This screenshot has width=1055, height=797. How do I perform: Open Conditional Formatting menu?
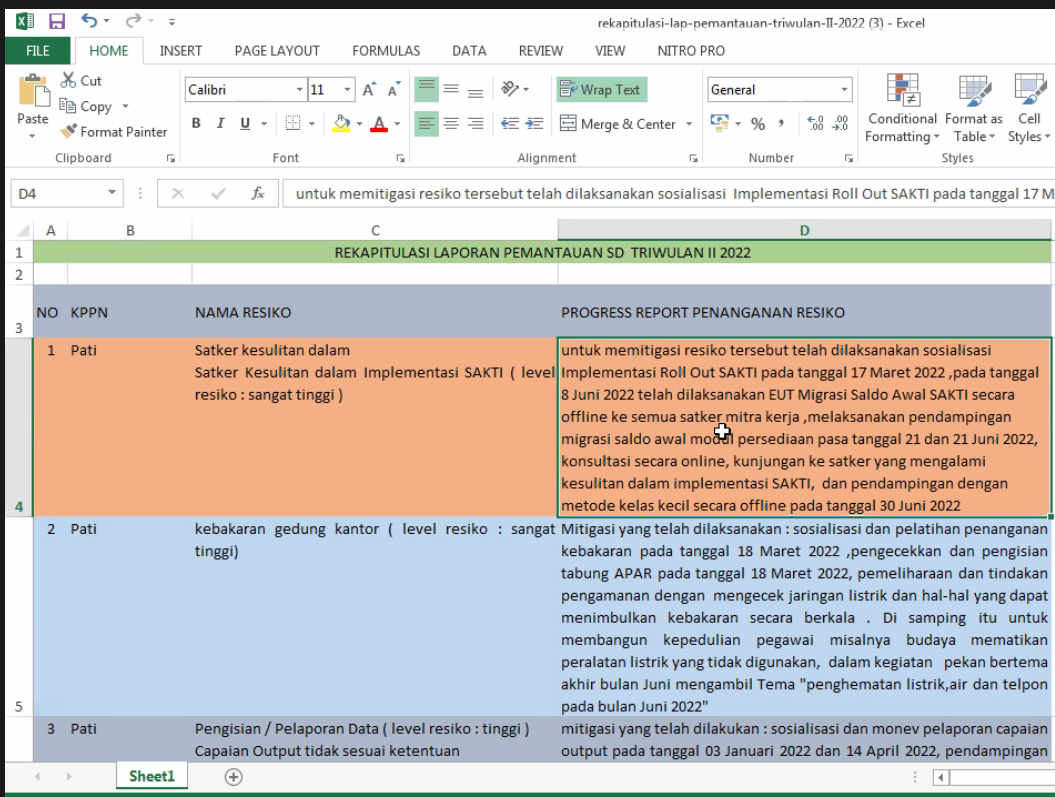(x=902, y=108)
